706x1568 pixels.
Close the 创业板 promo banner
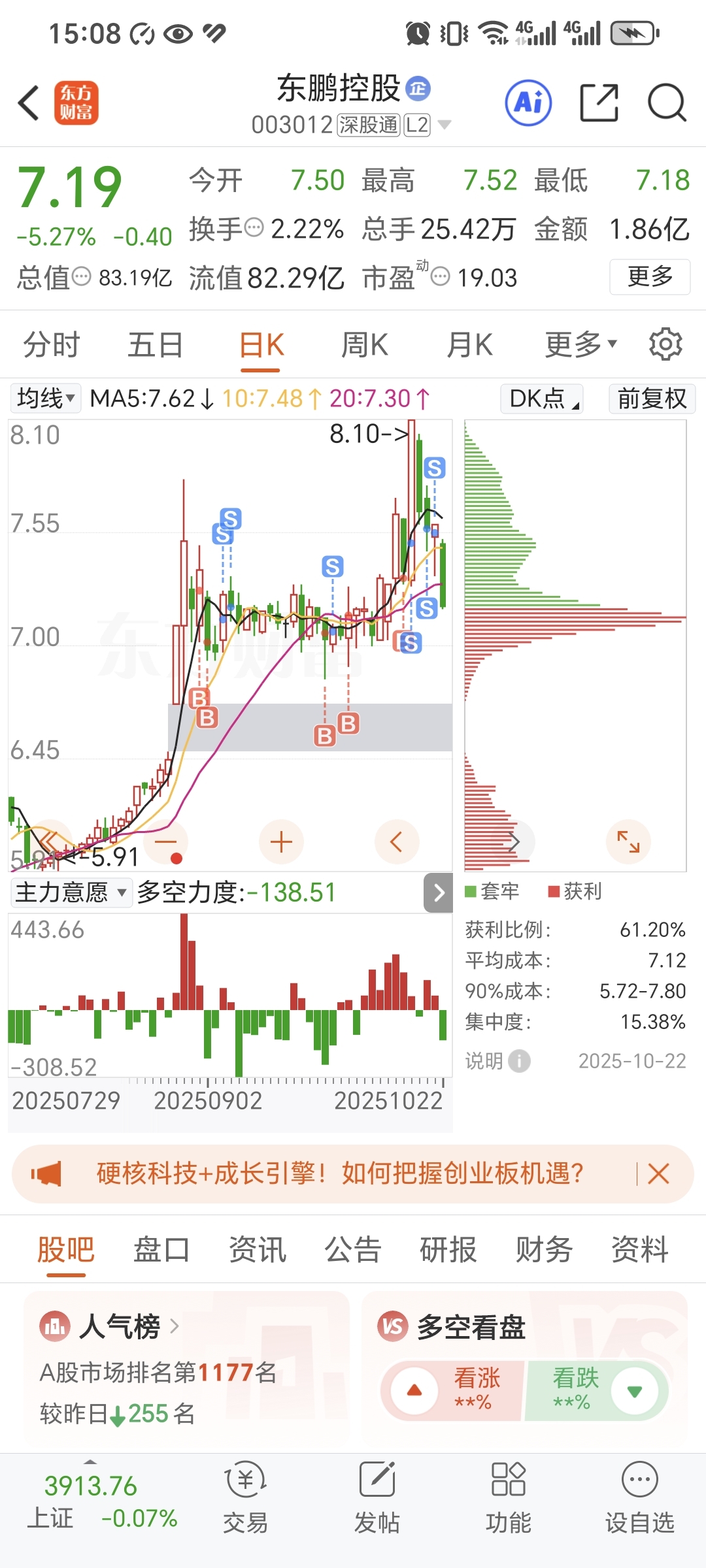[x=658, y=1174]
